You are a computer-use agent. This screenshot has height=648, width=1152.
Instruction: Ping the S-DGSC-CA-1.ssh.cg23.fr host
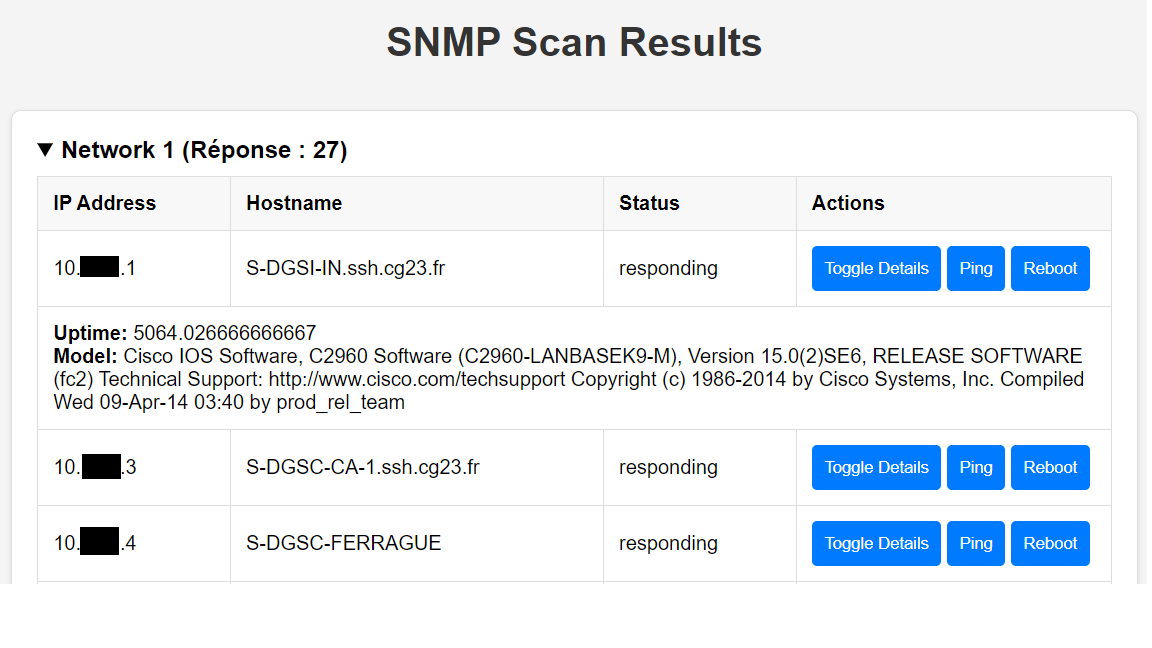pyautogui.click(x=975, y=467)
